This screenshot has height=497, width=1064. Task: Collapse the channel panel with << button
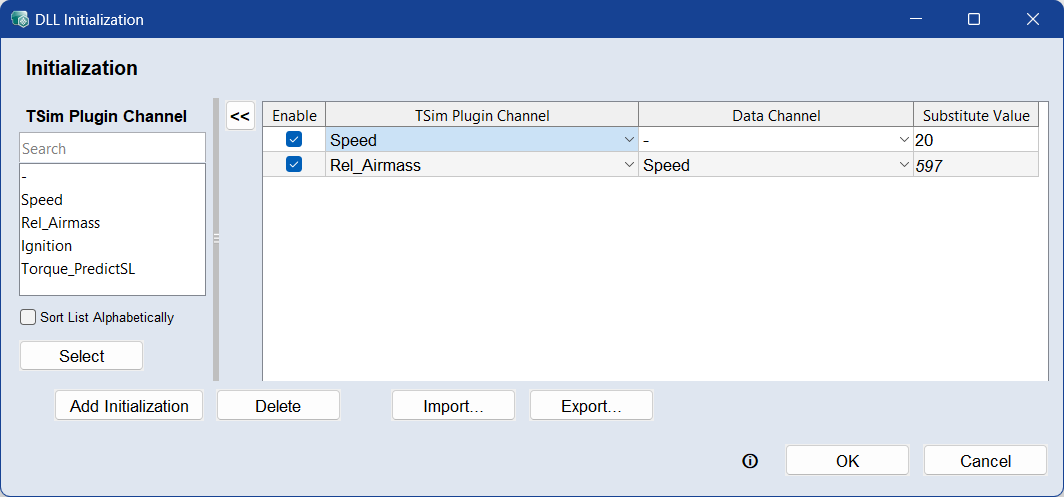pos(240,116)
